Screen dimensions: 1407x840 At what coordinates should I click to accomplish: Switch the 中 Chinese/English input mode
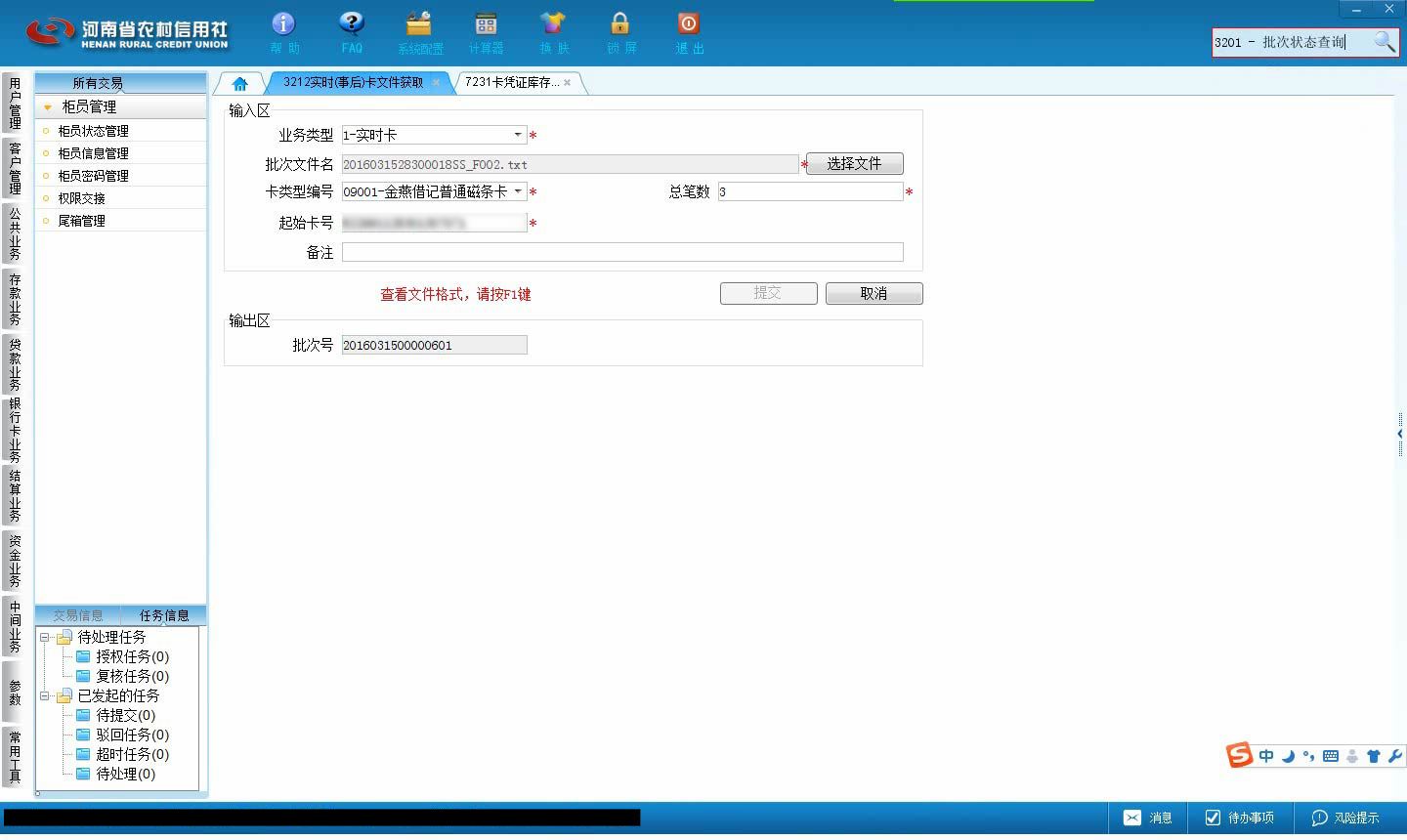tap(1266, 756)
